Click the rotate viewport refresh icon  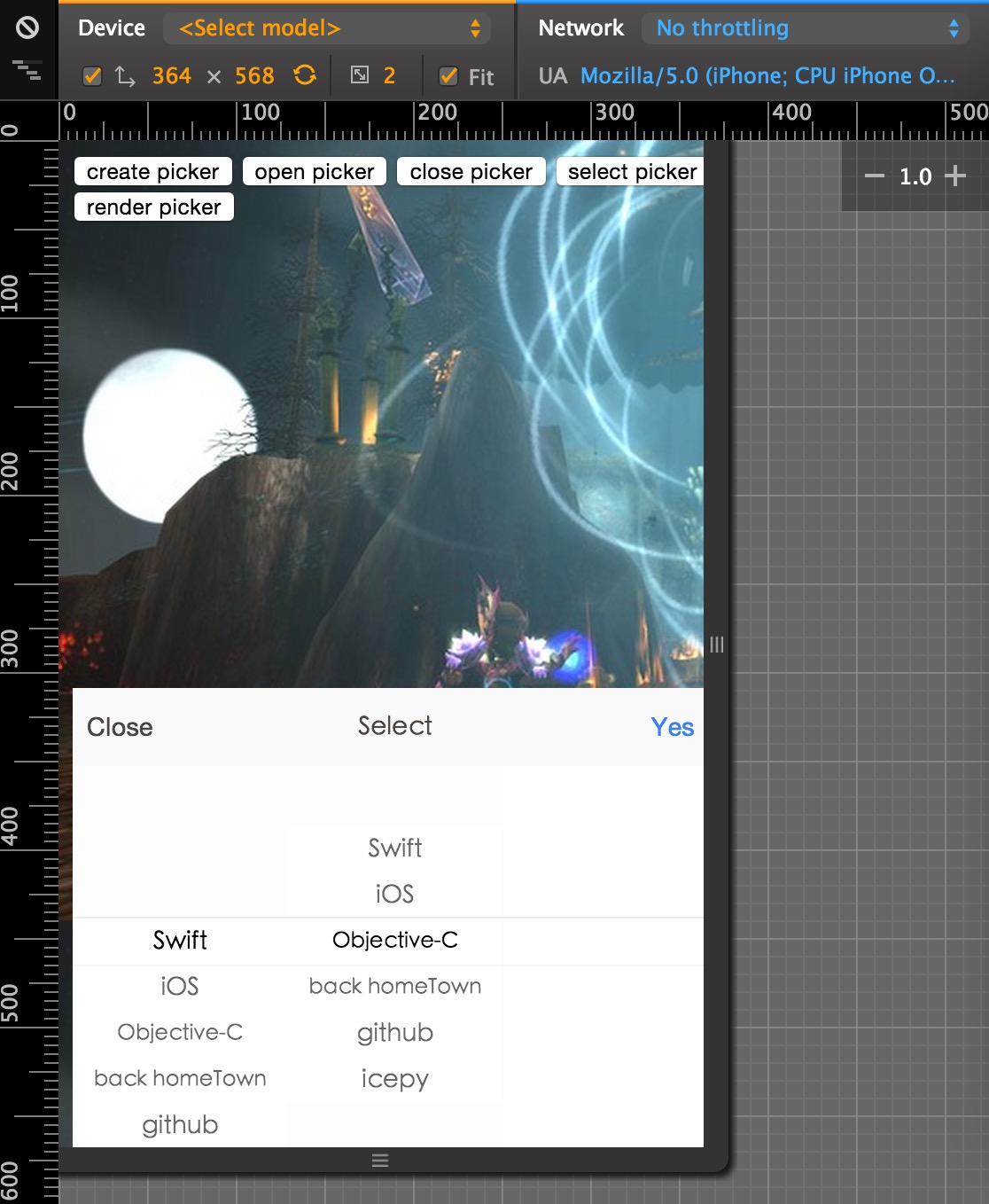[304, 75]
